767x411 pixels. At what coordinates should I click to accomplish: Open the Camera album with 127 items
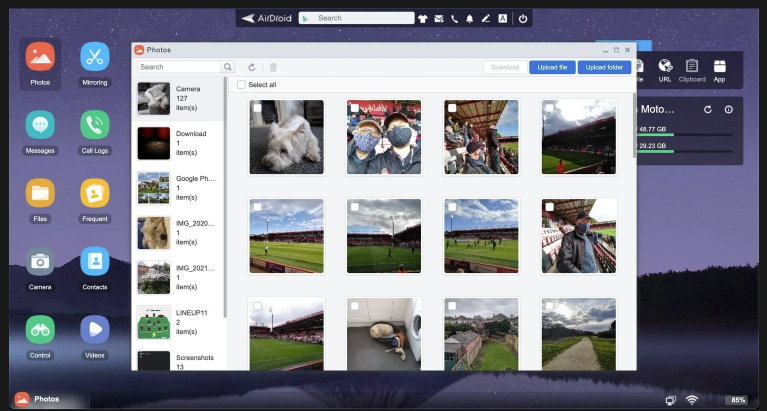[x=180, y=99]
